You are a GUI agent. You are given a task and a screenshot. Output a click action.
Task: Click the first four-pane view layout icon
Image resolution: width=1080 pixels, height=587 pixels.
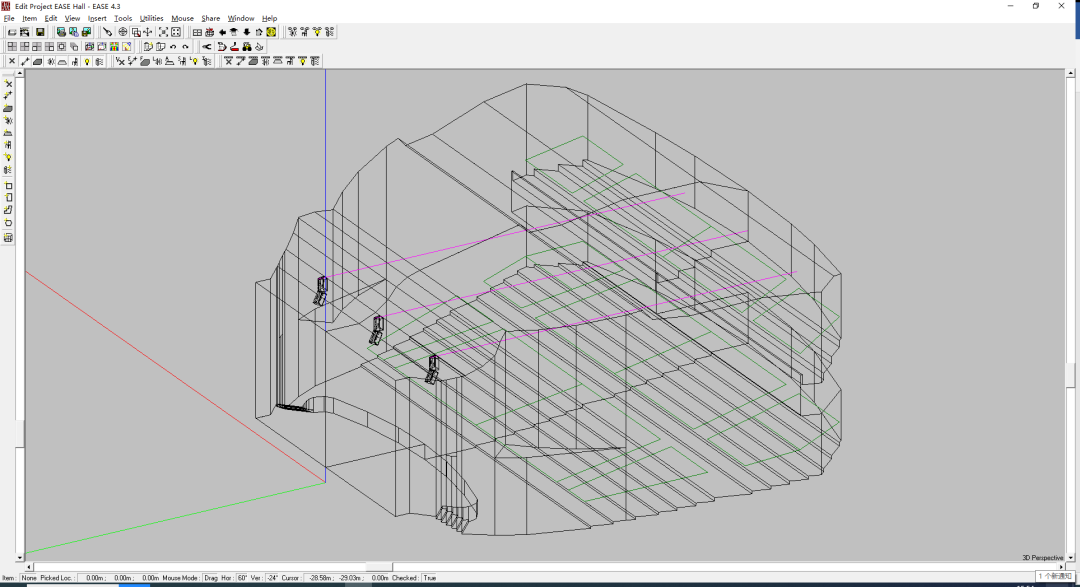[12, 47]
